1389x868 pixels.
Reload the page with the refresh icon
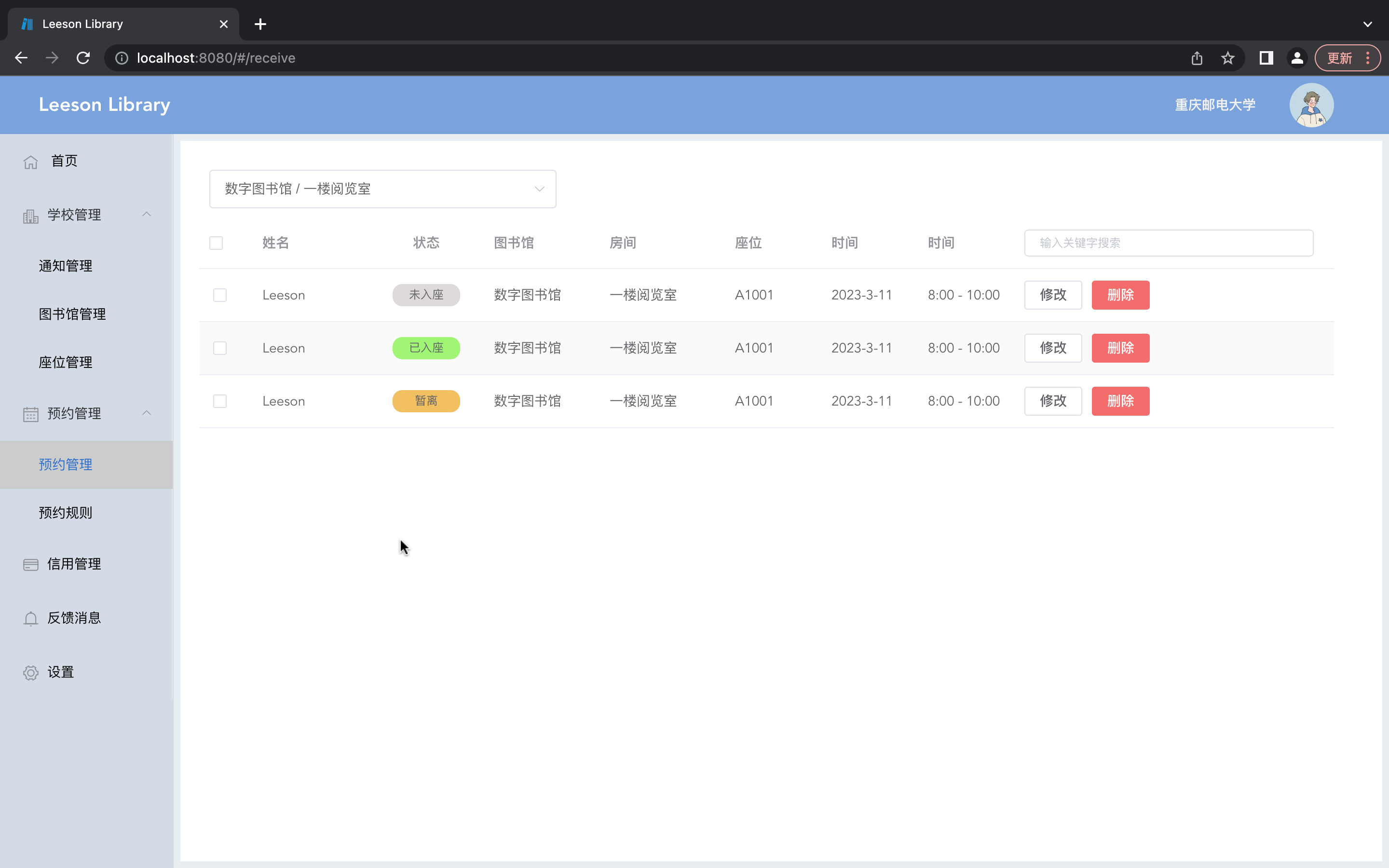82,57
